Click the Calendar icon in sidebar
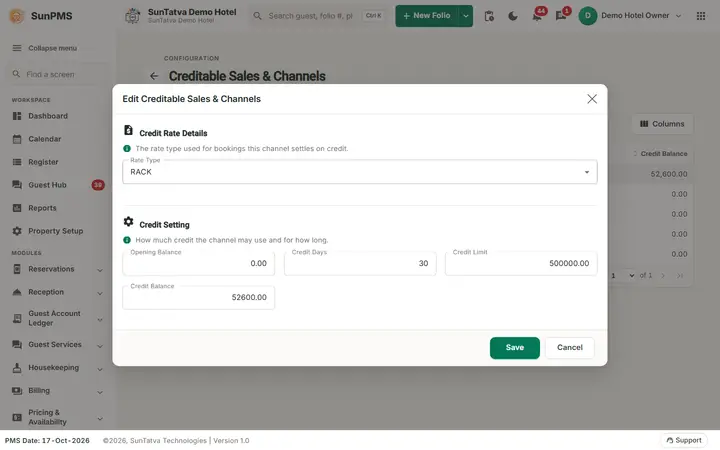The height and width of the screenshot is (450, 720). pos(17,139)
